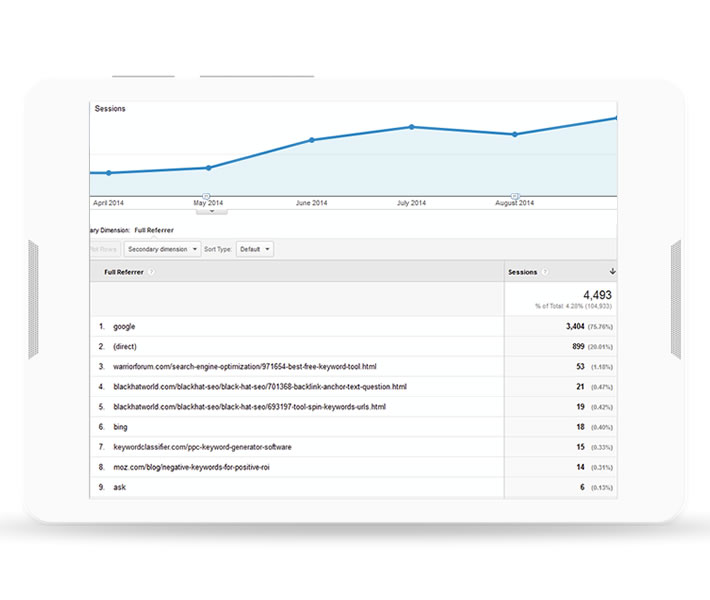Open the bing referrer row

[x=121, y=427]
